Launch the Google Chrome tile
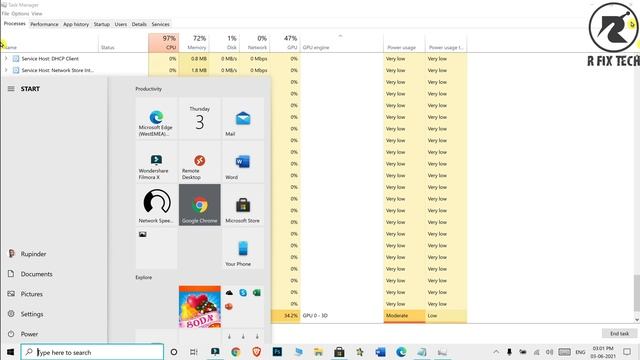Image resolution: width=640 pixels, height=360 pixels. pyautogui.click(x=200, y=205)
